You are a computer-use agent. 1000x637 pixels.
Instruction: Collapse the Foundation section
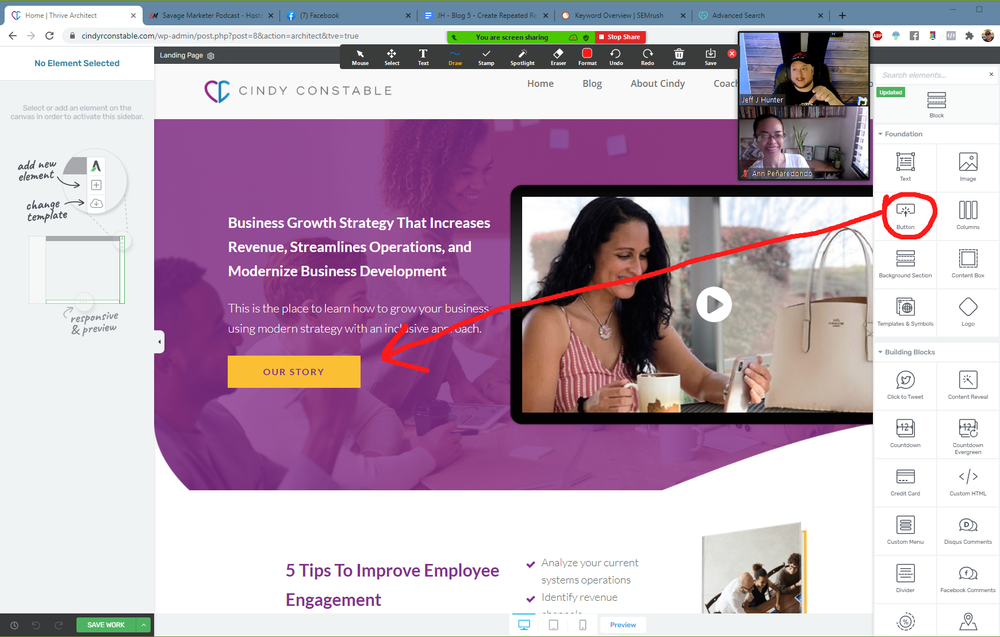[x=900, y=134]
